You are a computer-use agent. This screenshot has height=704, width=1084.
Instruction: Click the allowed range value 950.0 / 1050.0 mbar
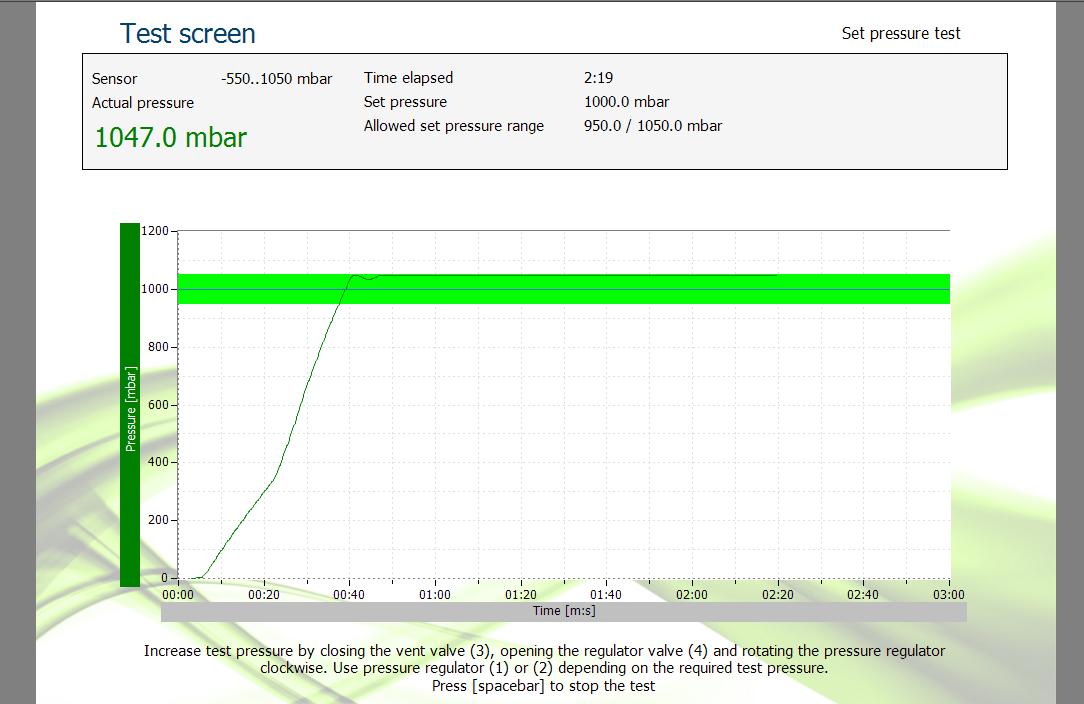[x=652, y=126]
